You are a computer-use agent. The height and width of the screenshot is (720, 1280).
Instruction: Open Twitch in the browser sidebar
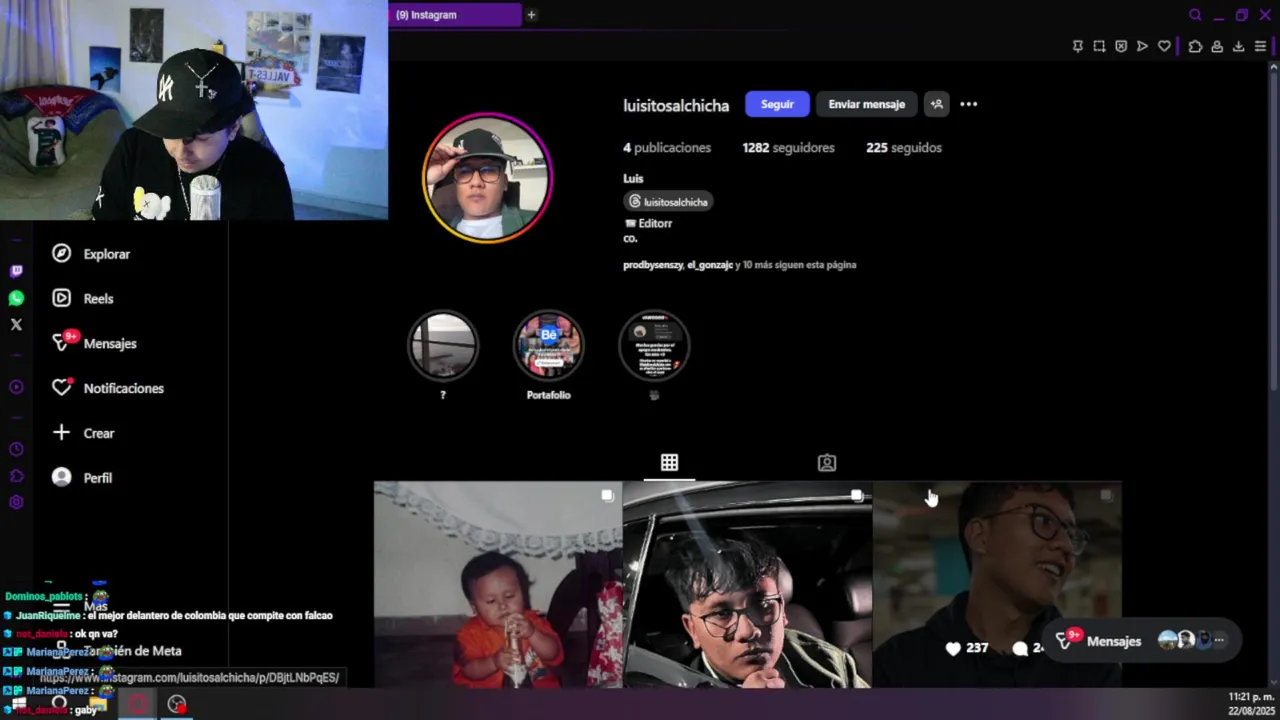16,271
